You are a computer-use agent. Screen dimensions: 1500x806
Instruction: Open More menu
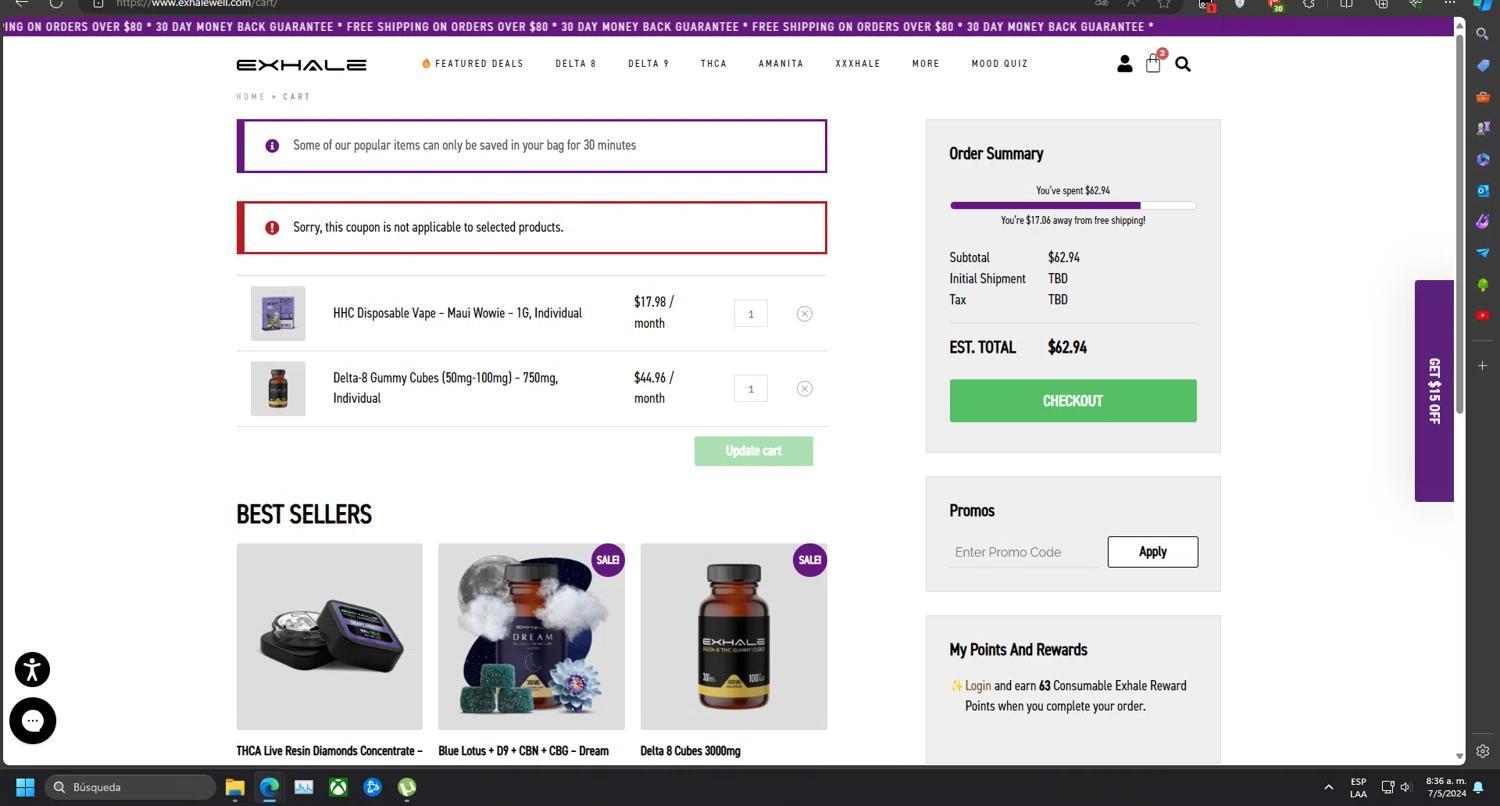tap(926, 64)
